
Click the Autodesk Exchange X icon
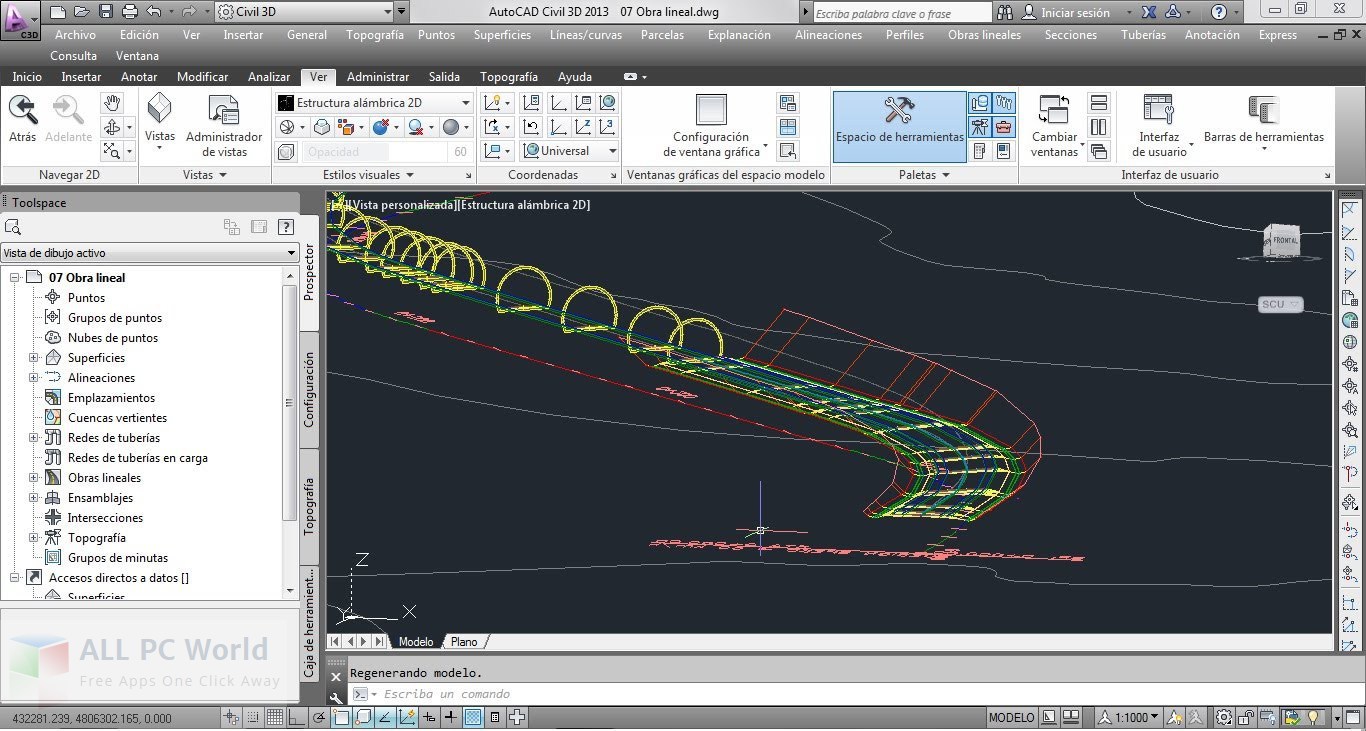[1149, 12]
